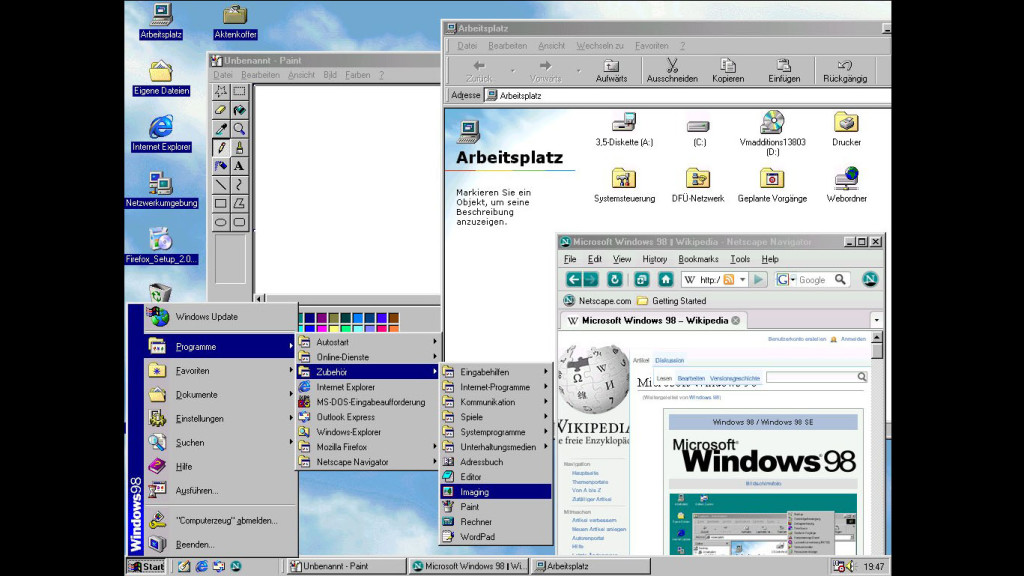Click the Diskussion tab on Wikipedia

669,360
